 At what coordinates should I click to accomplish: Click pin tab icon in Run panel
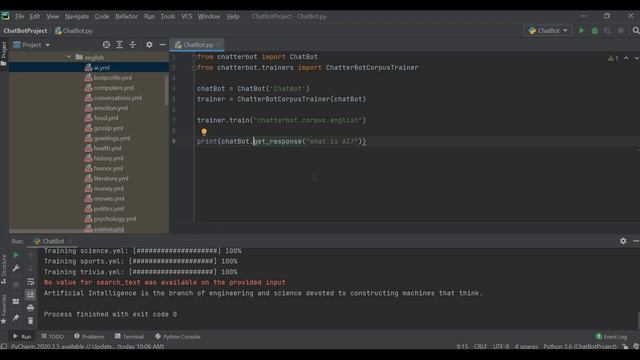(16, 318)
